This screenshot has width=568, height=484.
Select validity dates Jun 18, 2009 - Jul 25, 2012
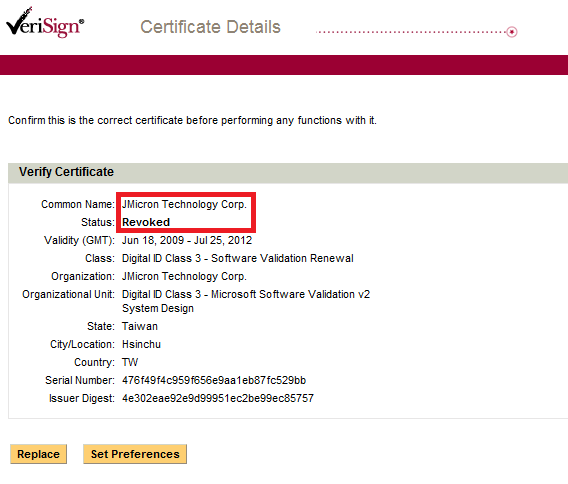187,240
